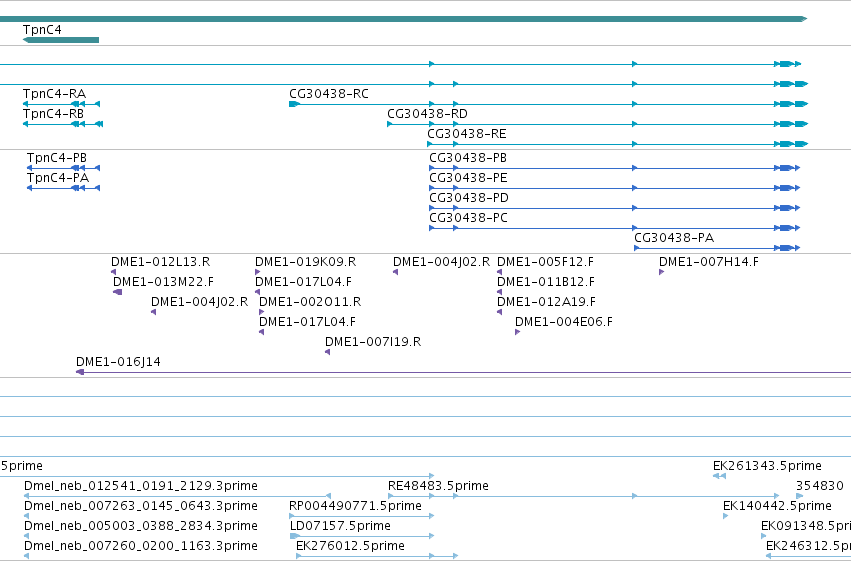Select EST LD07157.5prime
The height and width of the screenshot is (561, 851).
coord(340,526)
